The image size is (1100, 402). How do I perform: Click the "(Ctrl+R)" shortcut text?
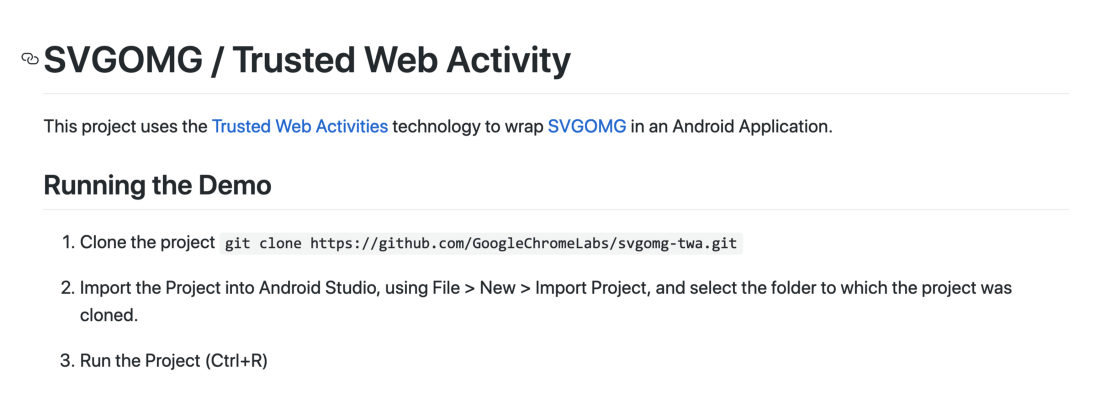(236, 360)
